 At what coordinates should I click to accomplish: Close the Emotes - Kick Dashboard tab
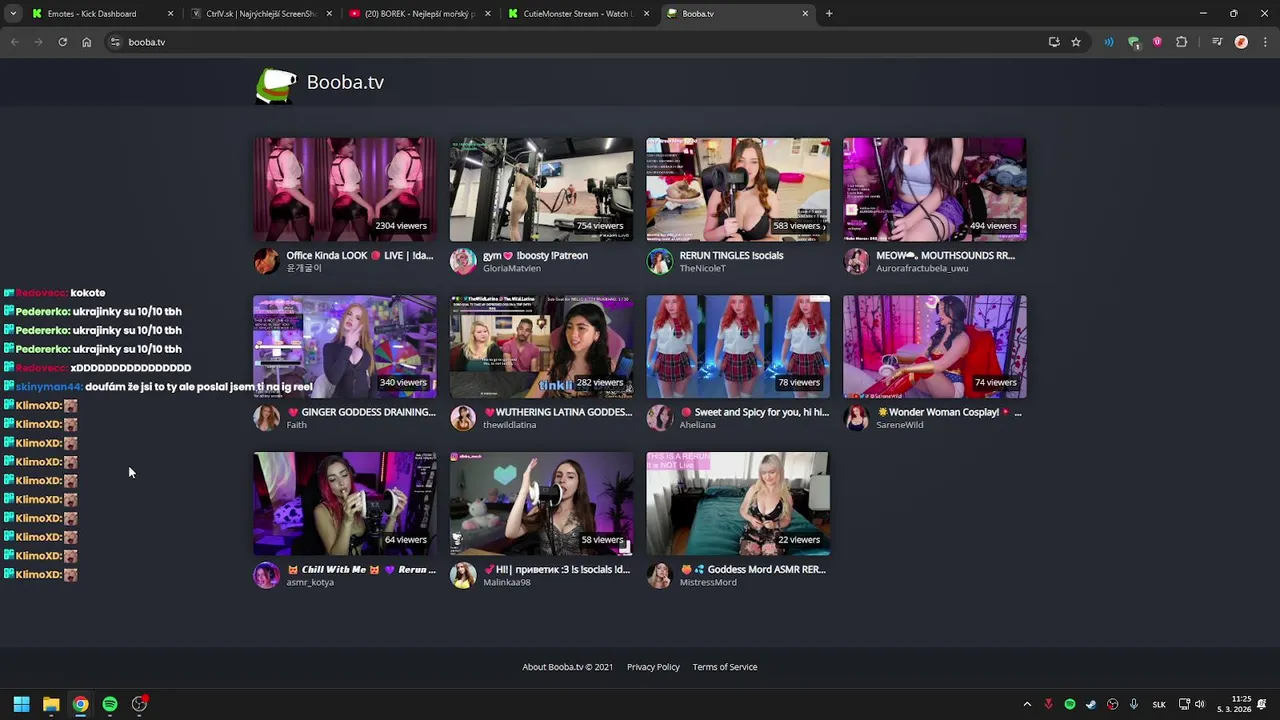pyautogui.click(x=170, y=14)
